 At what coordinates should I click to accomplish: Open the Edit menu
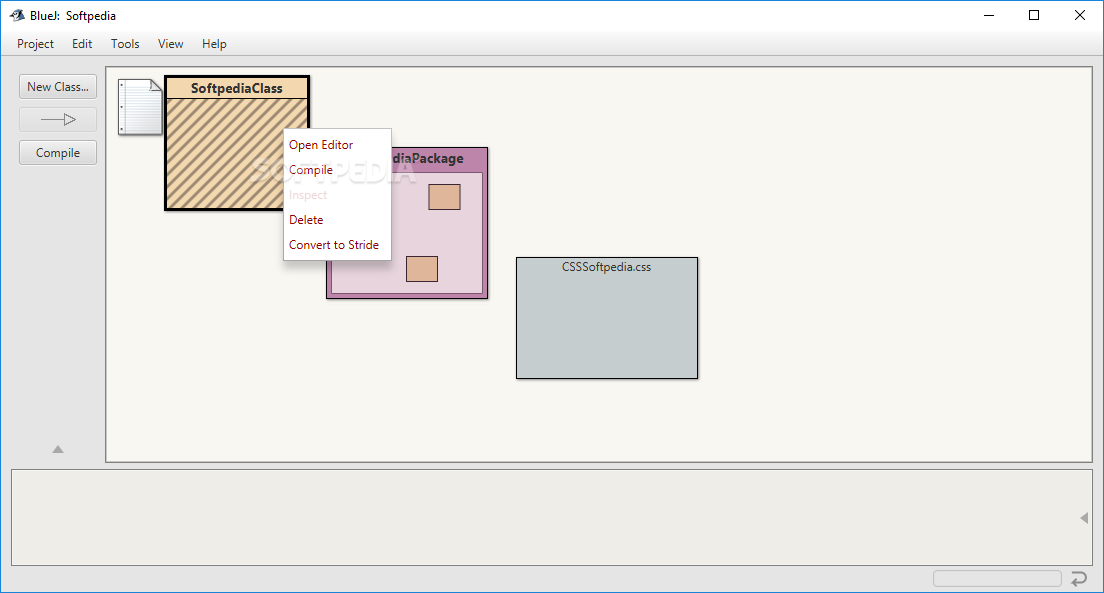(x=82, y=44)
